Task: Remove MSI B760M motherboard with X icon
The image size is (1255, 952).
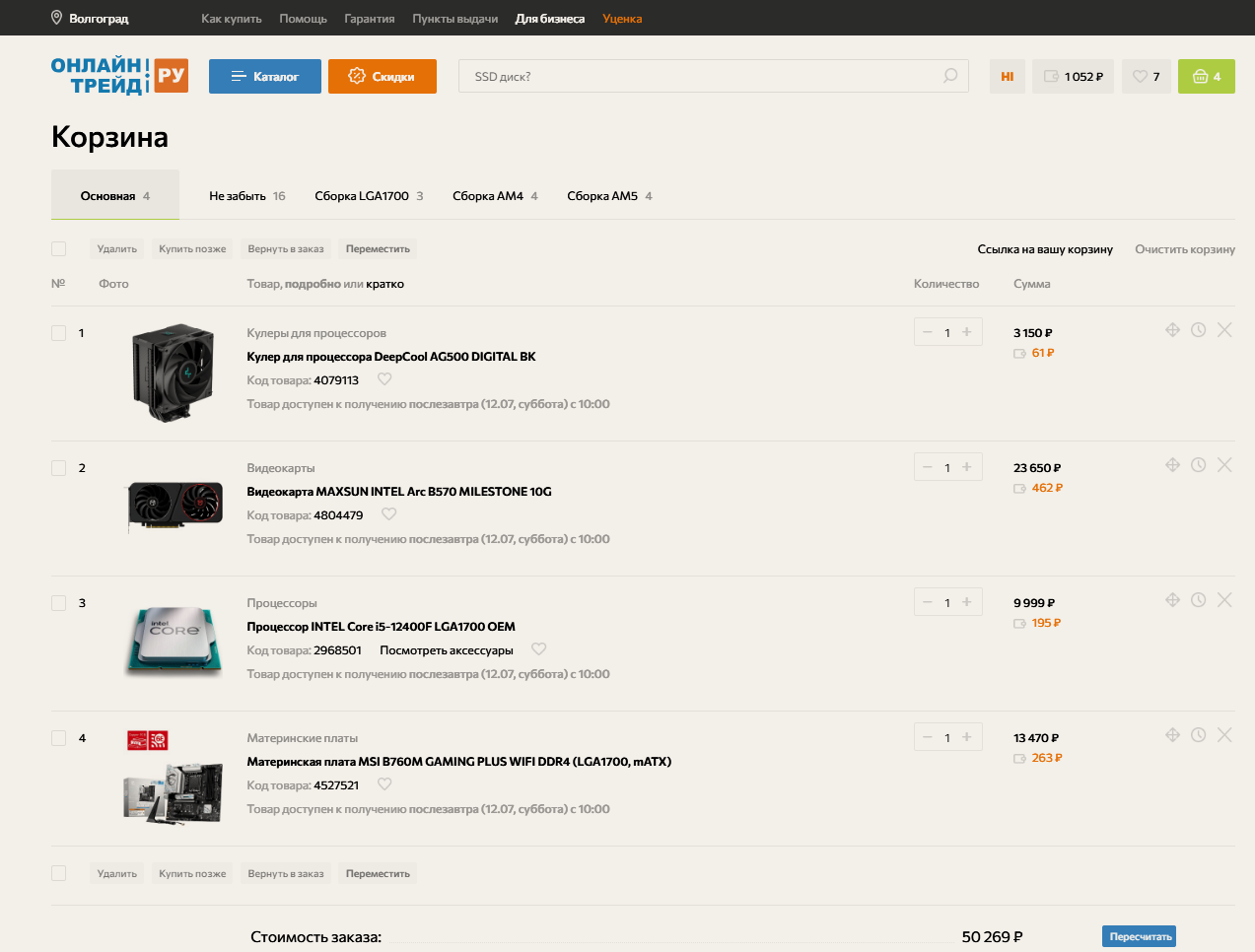Action: point(1224,735)
